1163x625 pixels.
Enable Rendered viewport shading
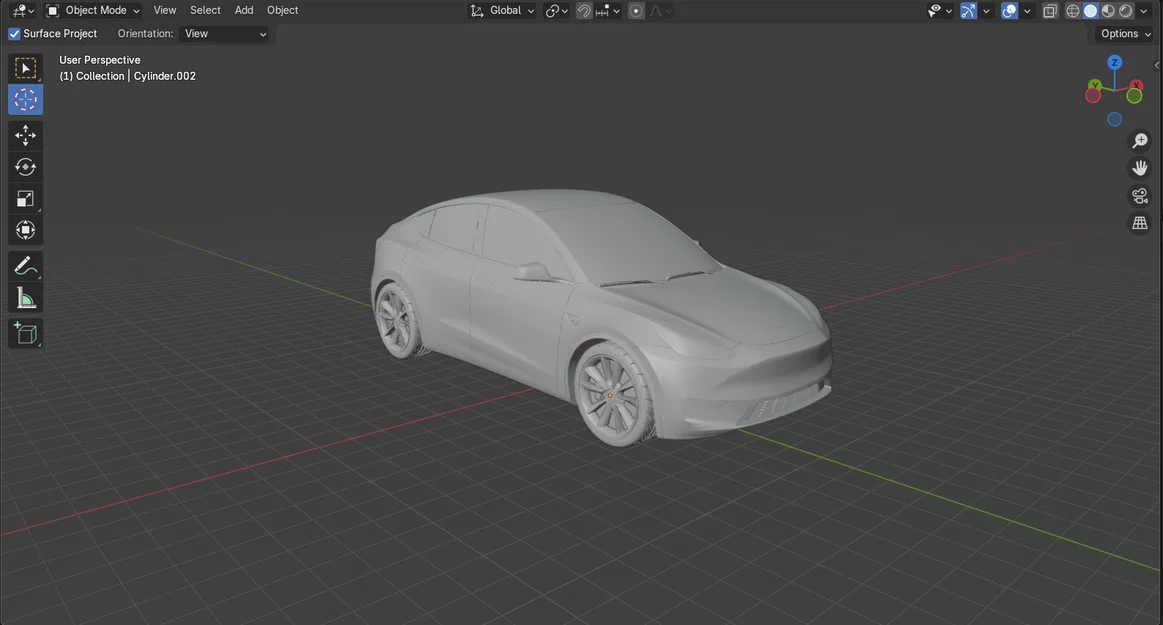tap(1124, 10)
